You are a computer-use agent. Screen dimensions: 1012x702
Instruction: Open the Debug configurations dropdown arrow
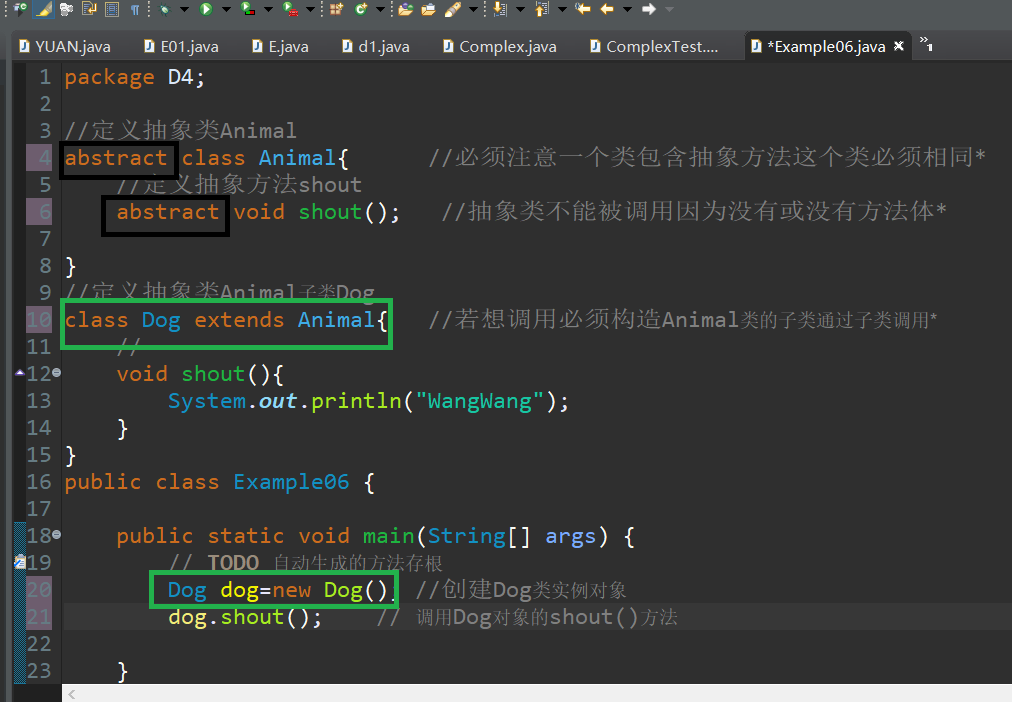tap(184, 9)
